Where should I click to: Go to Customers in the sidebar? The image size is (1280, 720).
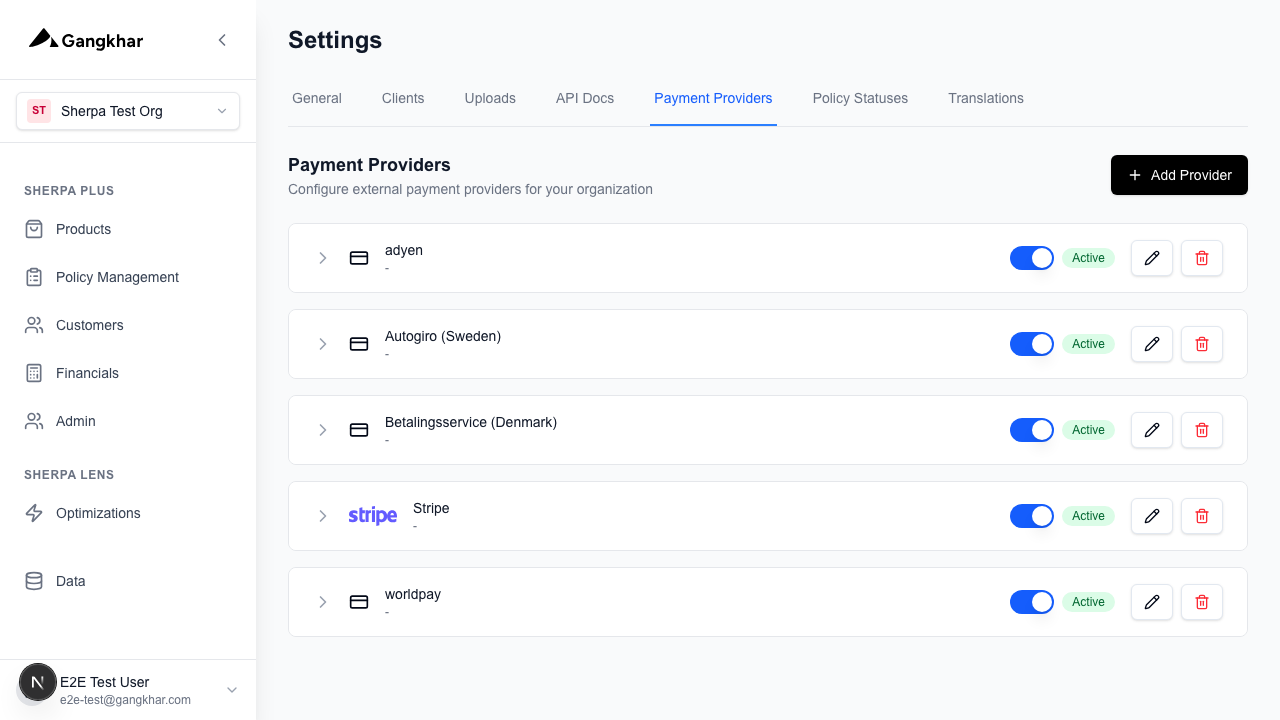pos(128,325)
